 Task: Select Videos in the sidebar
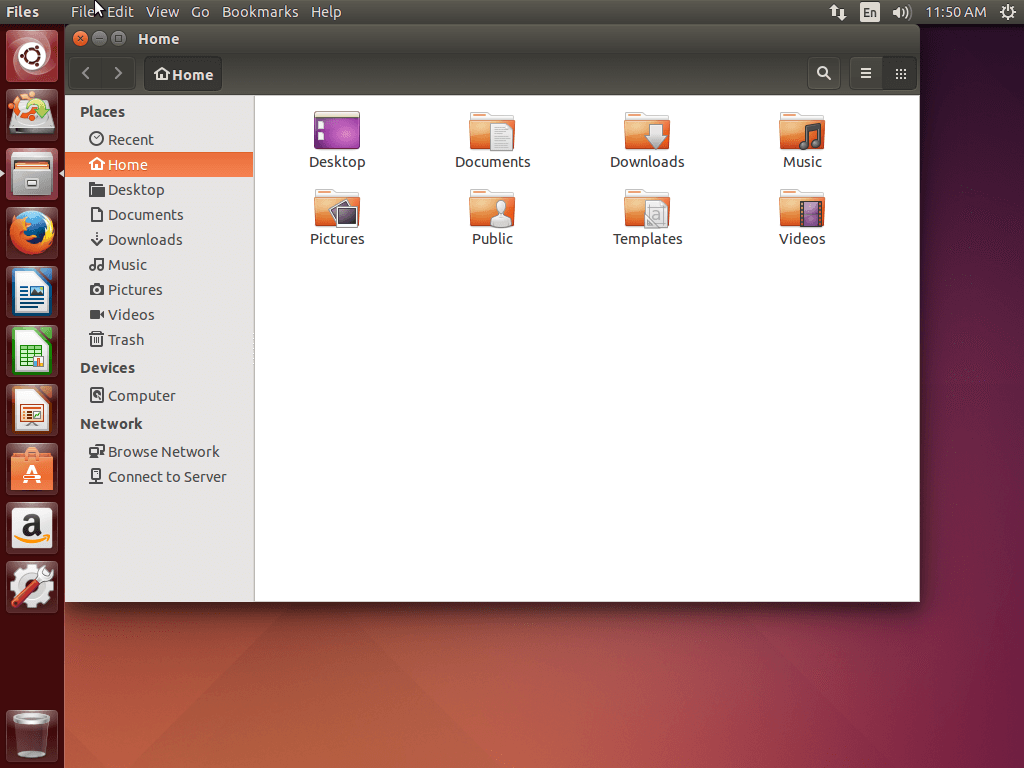pos(159,315)
